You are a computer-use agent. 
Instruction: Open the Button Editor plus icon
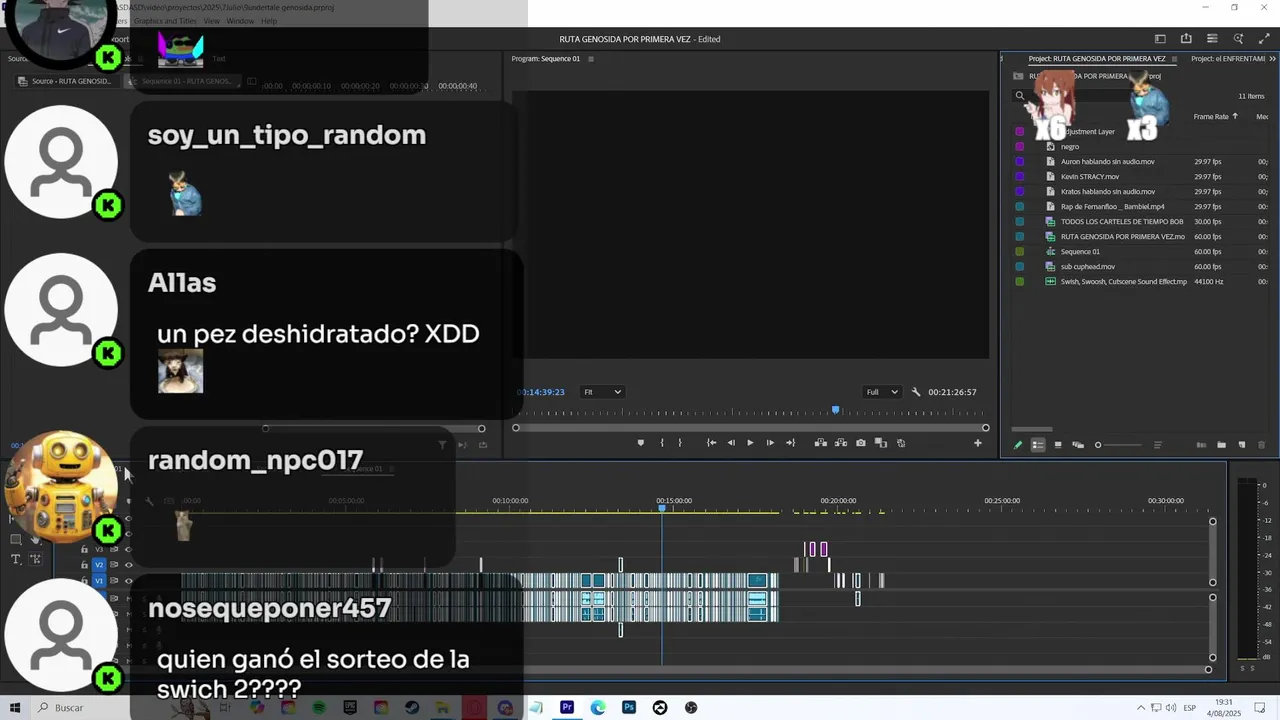[x=978, y=443]
